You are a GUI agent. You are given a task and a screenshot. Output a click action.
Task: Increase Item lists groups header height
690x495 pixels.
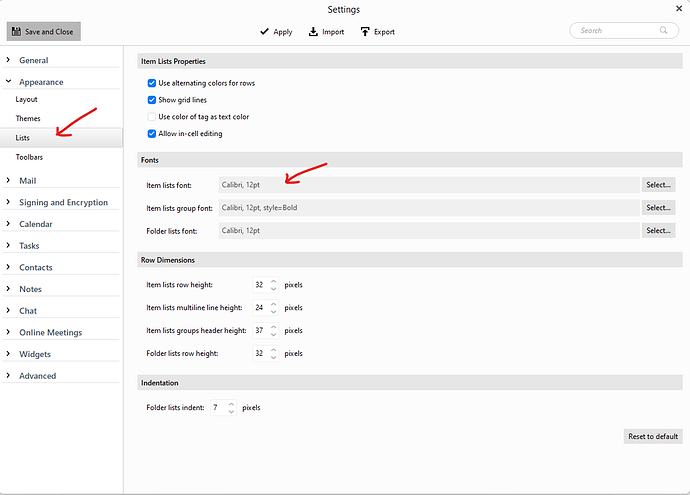click(273, 326)
